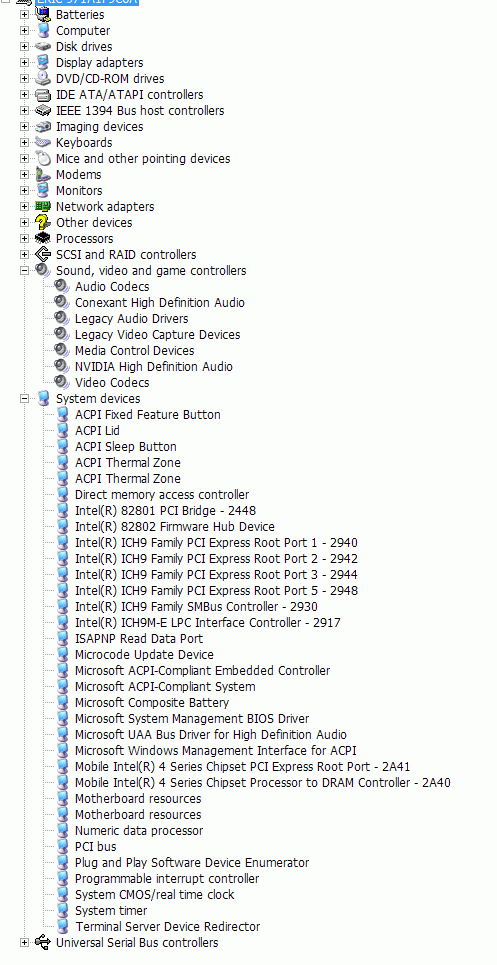This screenshot has width=497, height=965.
Task: Select Intel(R) ICH9 Family SMBus Controller - 2930
Action: pyautogui.click(x=196, y=606)
